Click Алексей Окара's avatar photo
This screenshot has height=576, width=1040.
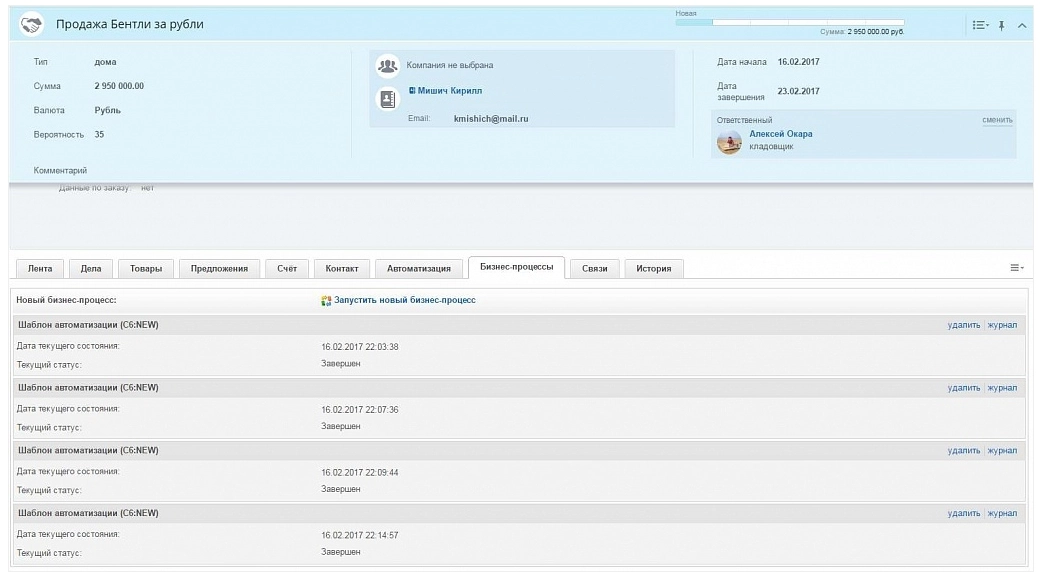point(729,142)
